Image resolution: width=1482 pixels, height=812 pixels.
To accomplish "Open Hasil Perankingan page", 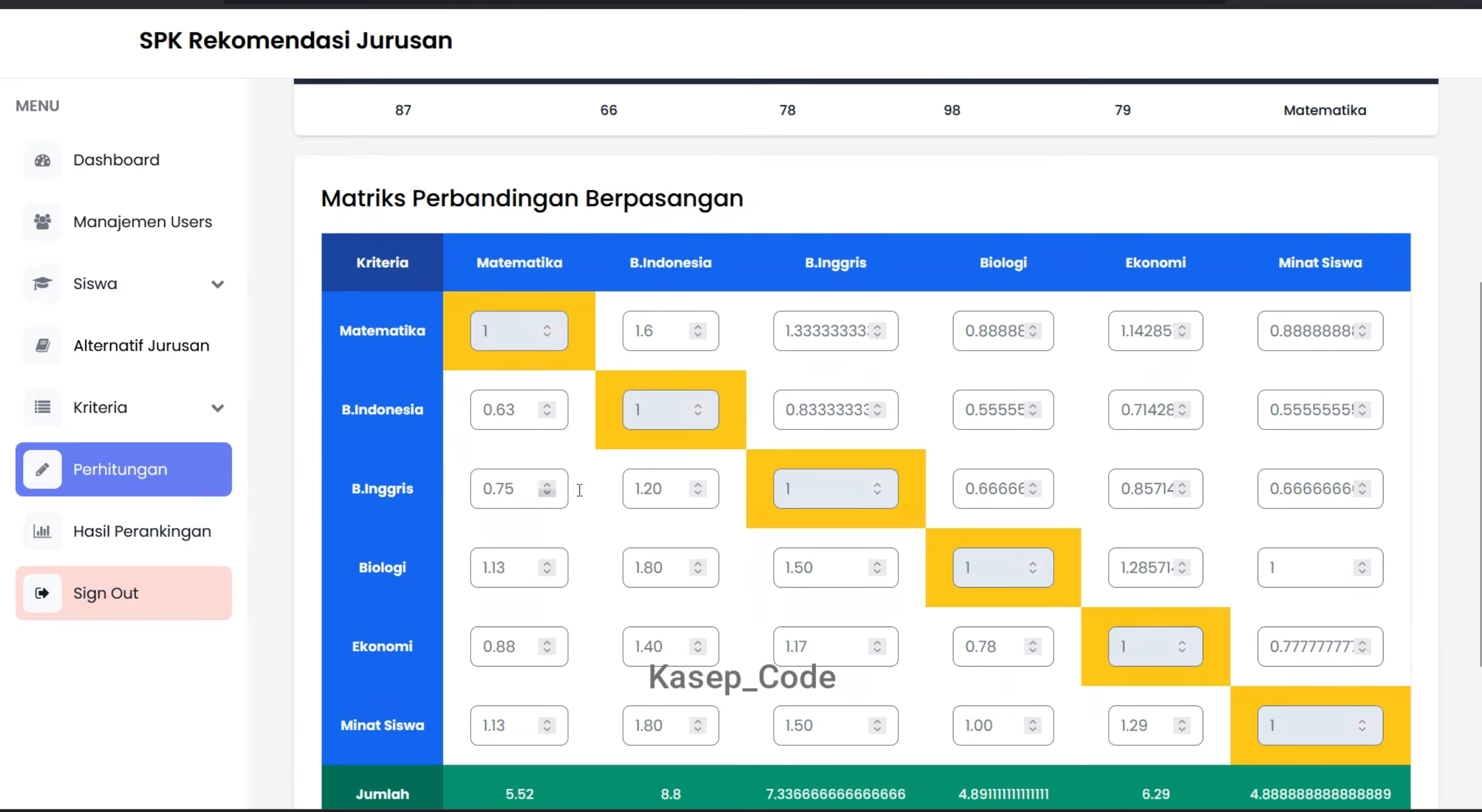I will [123, 531].
